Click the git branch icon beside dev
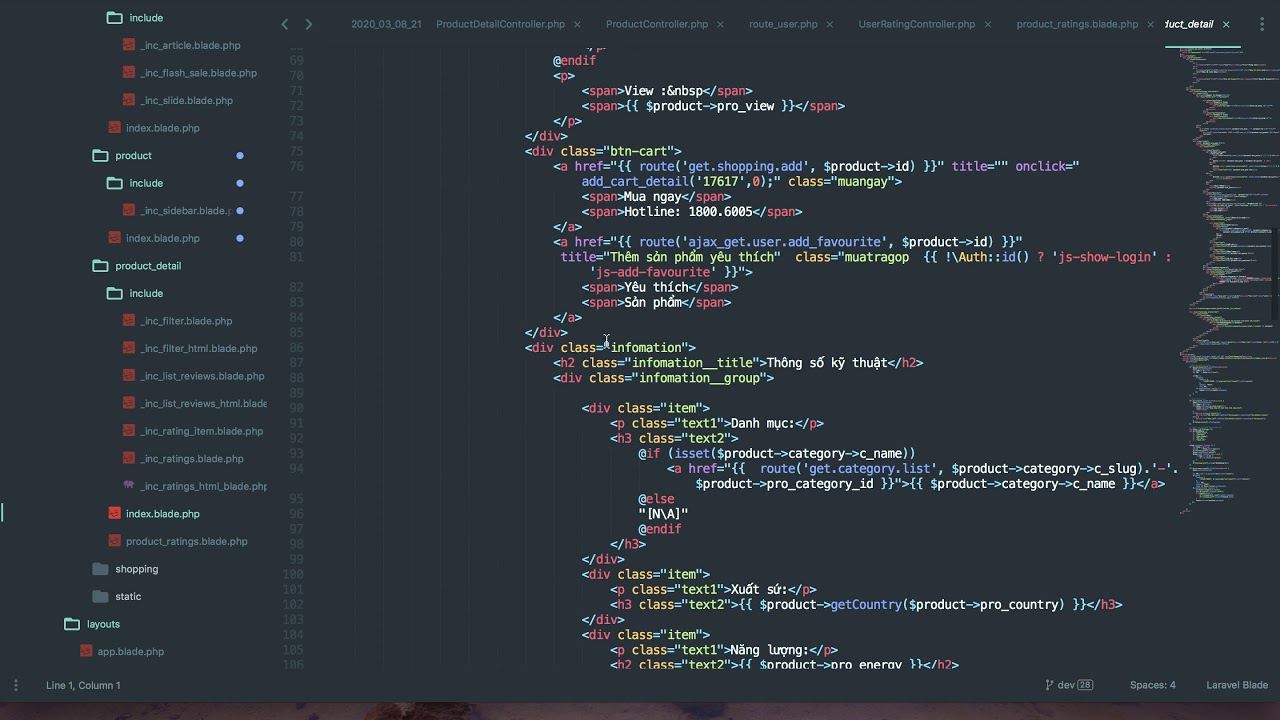 click(1049, 685)
